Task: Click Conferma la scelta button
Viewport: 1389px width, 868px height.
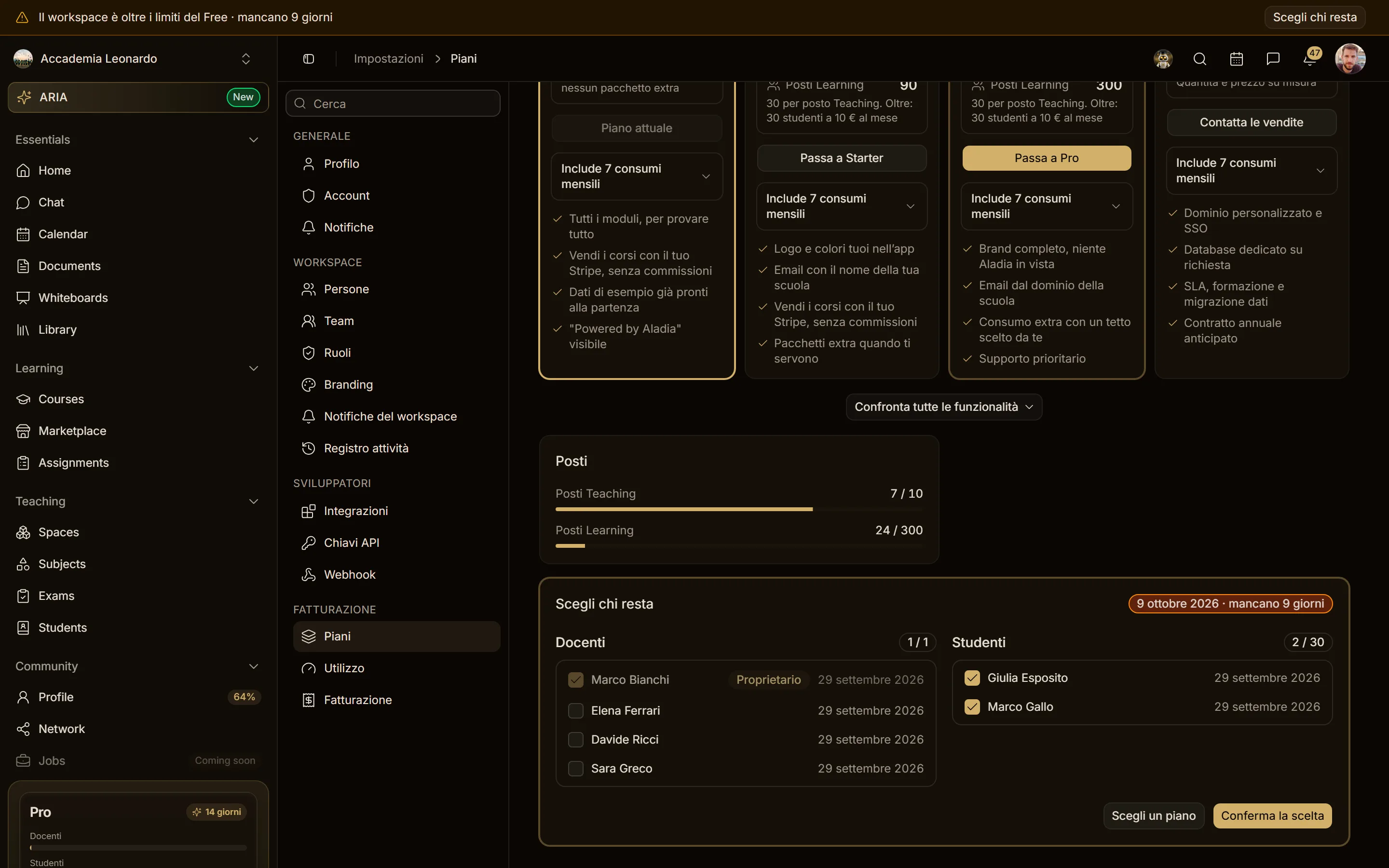Action: [1272, 815]
